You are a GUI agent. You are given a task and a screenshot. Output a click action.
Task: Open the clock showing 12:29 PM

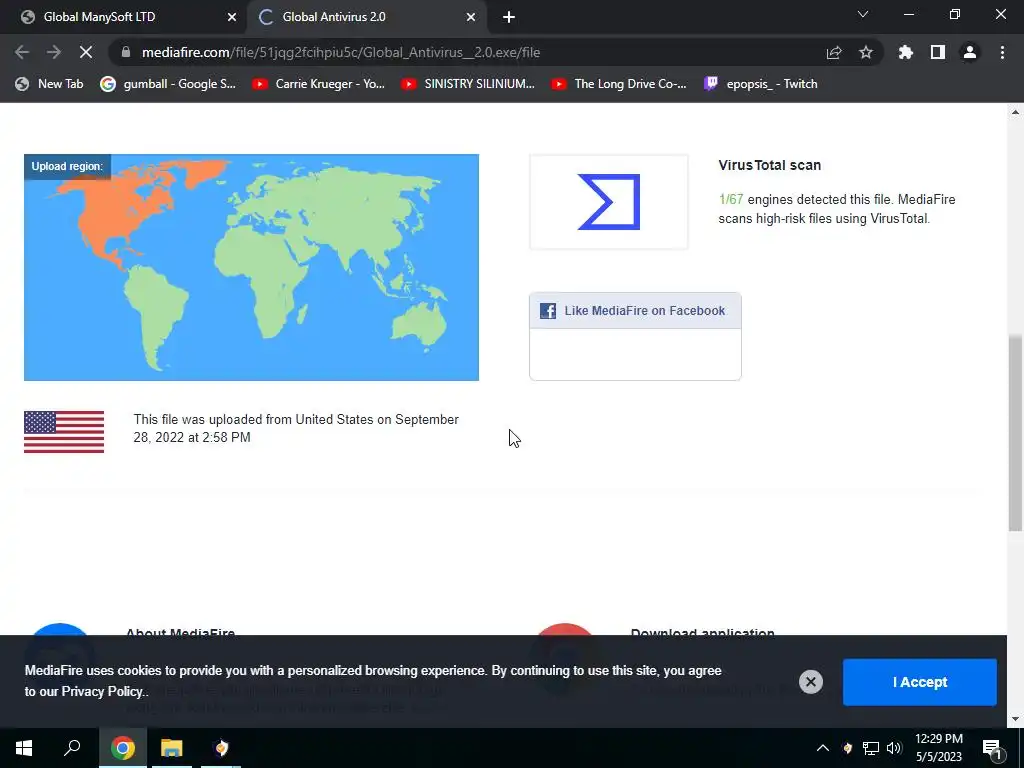pyautogui.click(x=938, y=748)
